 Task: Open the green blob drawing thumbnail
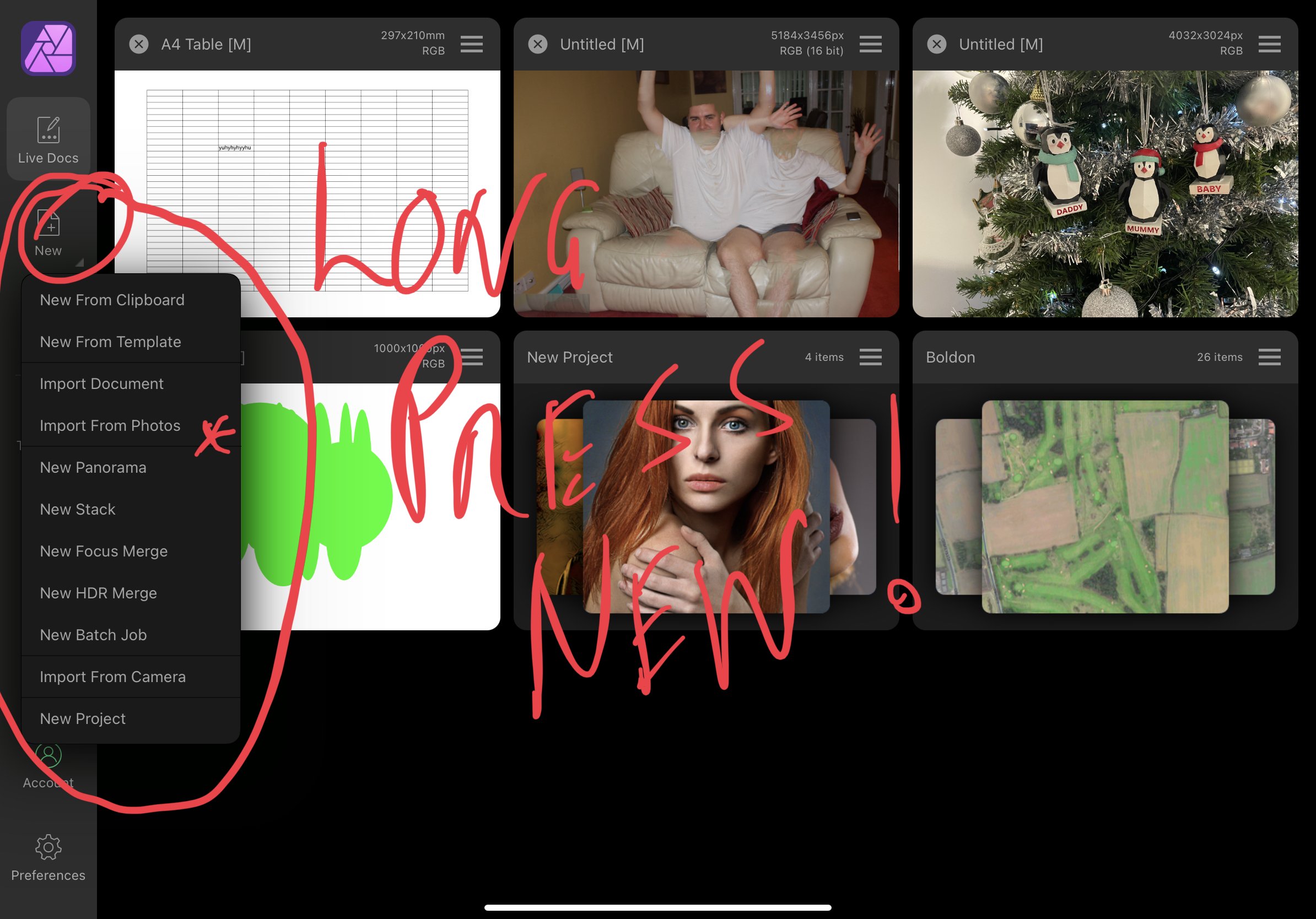(370, 506)
